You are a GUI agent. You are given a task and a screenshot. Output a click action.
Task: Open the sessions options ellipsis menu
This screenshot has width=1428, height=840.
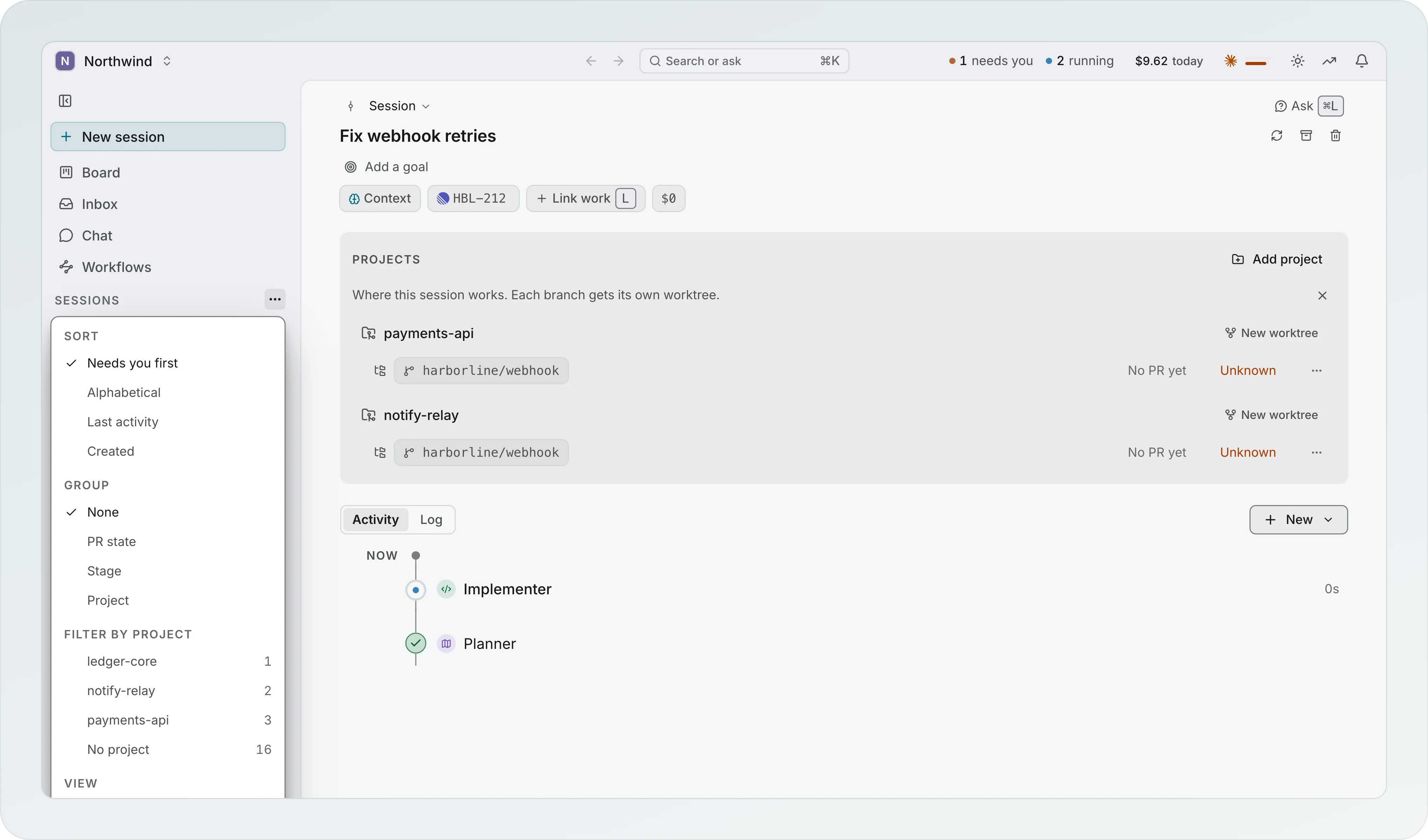click(x=275, y=299)
